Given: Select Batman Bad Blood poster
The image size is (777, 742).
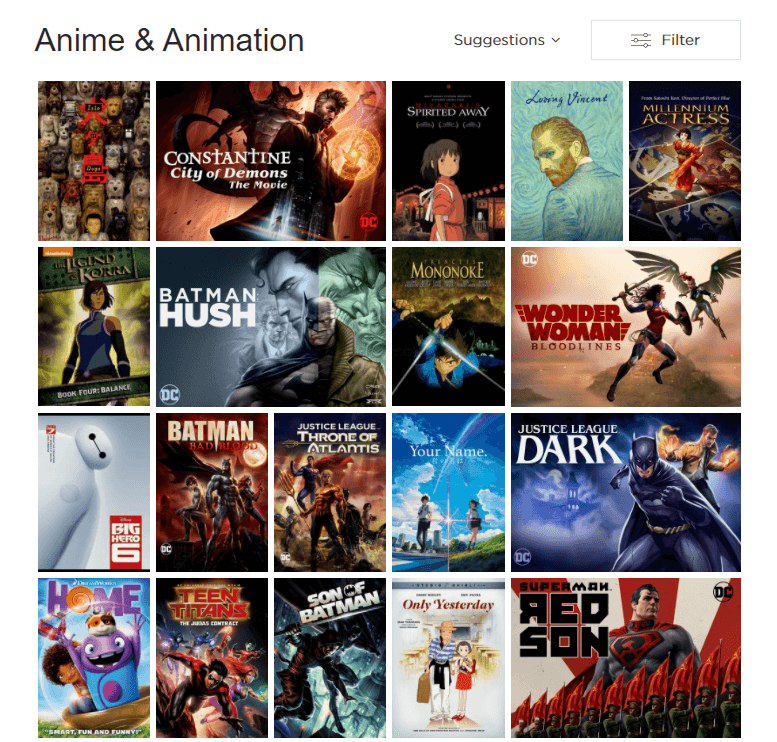Looking at the screenshot, I should pos(212,492).
